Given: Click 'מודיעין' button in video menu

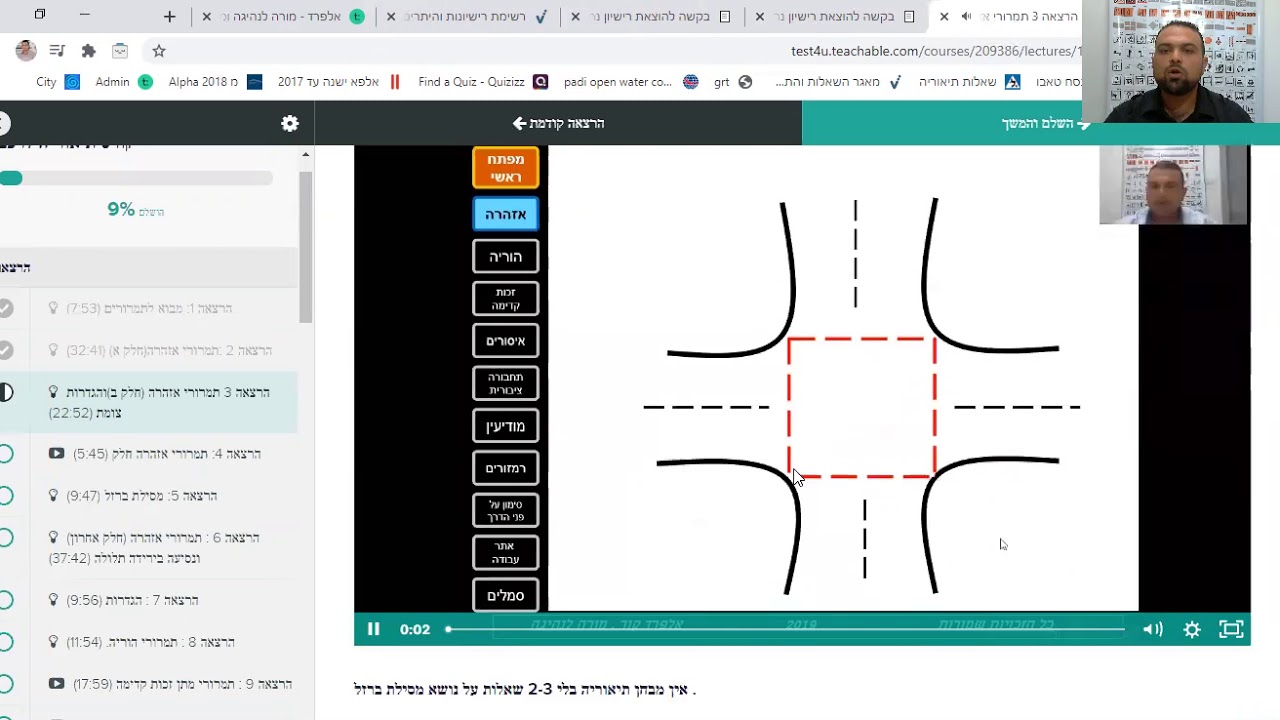Looking at the screenshot, I should [506, 426].
